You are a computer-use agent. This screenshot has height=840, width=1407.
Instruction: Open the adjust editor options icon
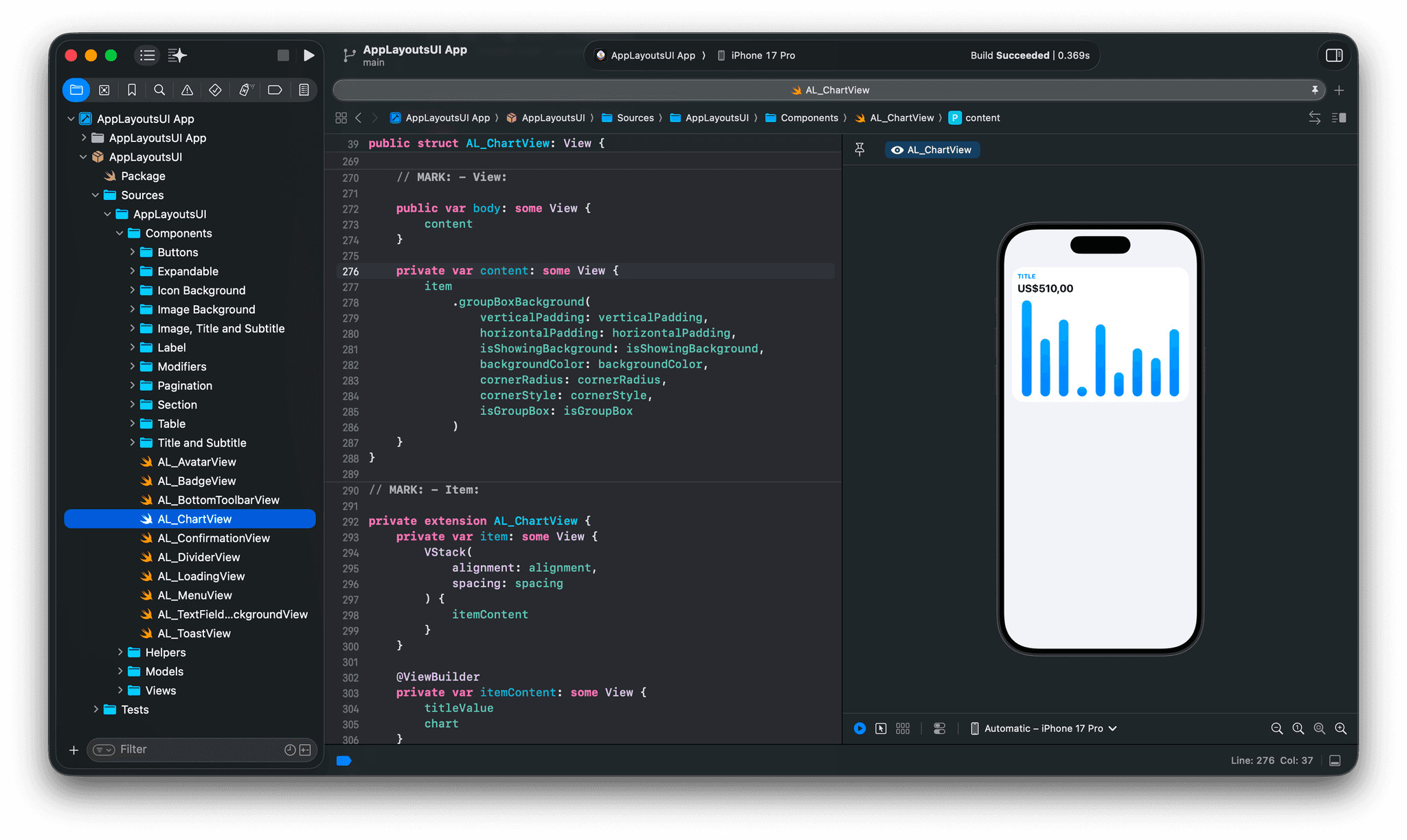1339,118
